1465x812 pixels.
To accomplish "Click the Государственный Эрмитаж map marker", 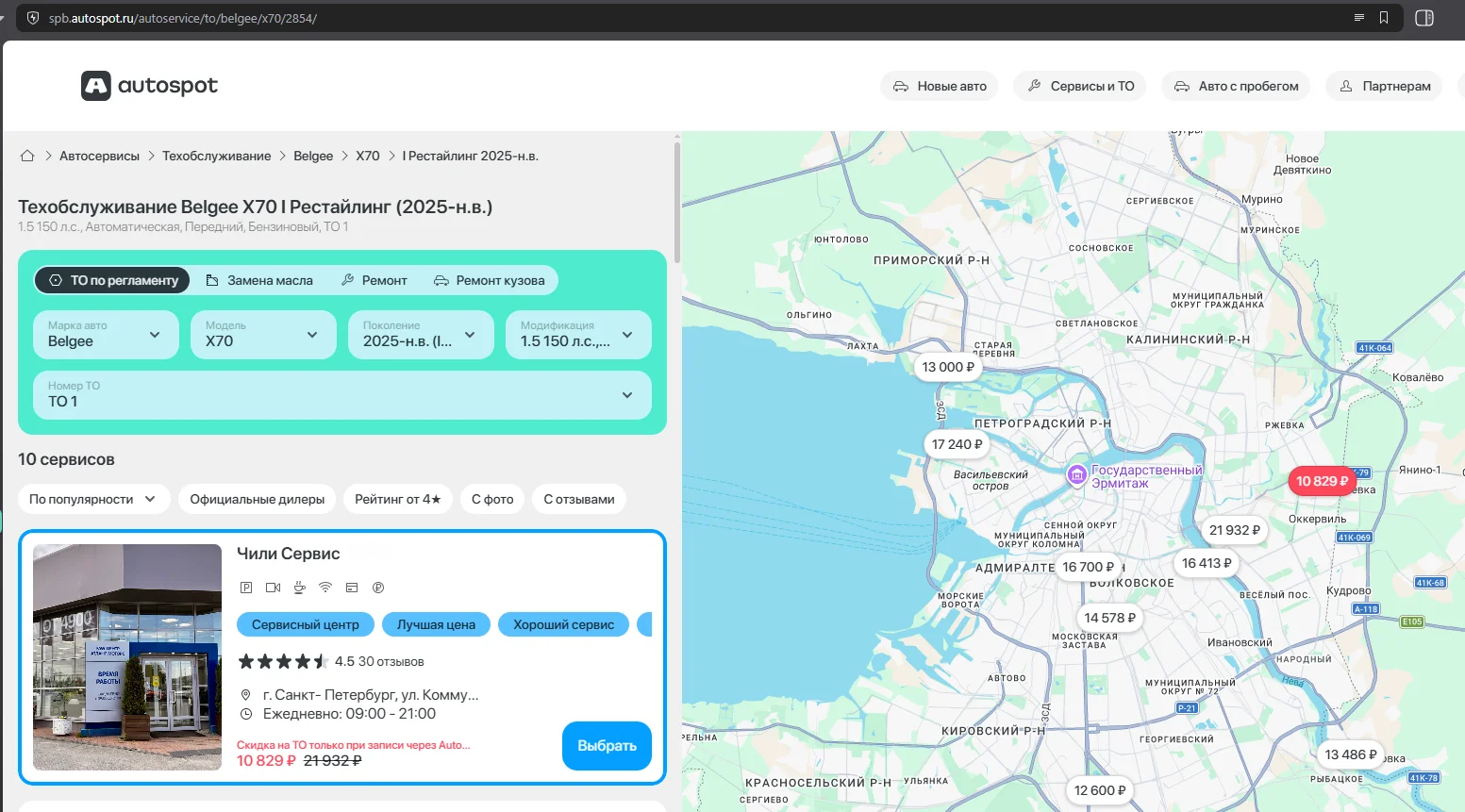I will click(x=1076, y=475).
